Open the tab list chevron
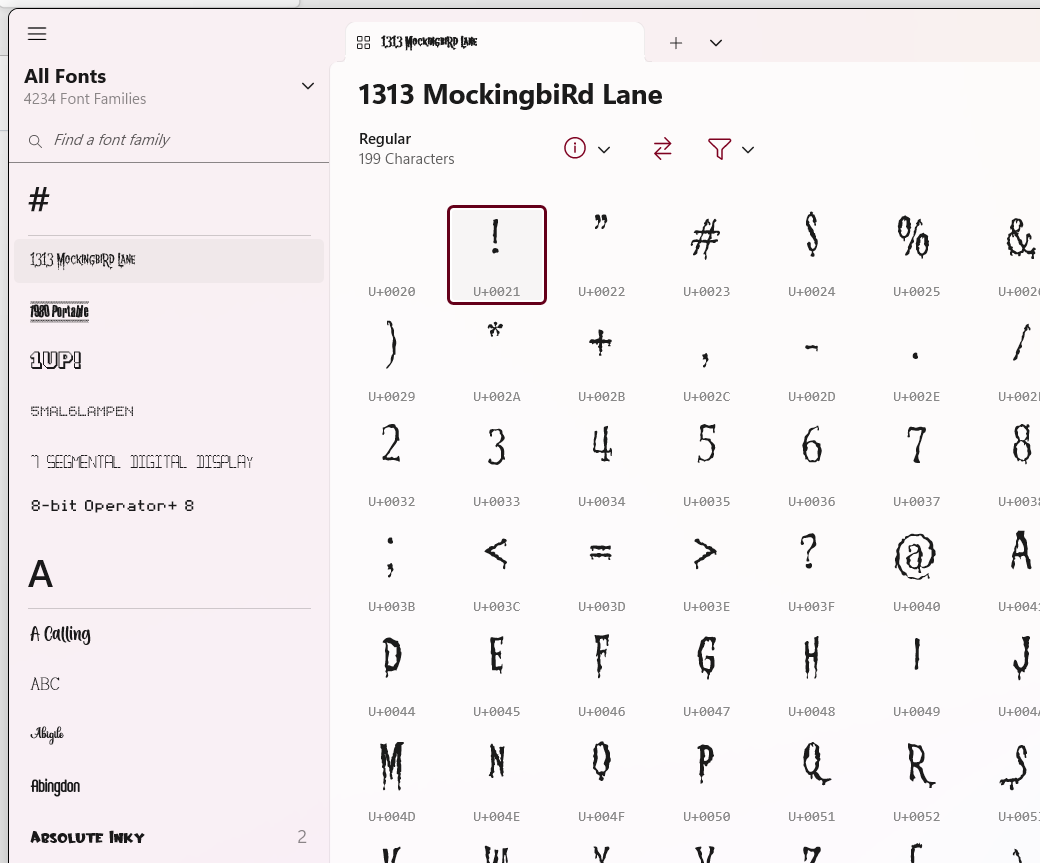The image size is (1040, 863). click(716, 43)
